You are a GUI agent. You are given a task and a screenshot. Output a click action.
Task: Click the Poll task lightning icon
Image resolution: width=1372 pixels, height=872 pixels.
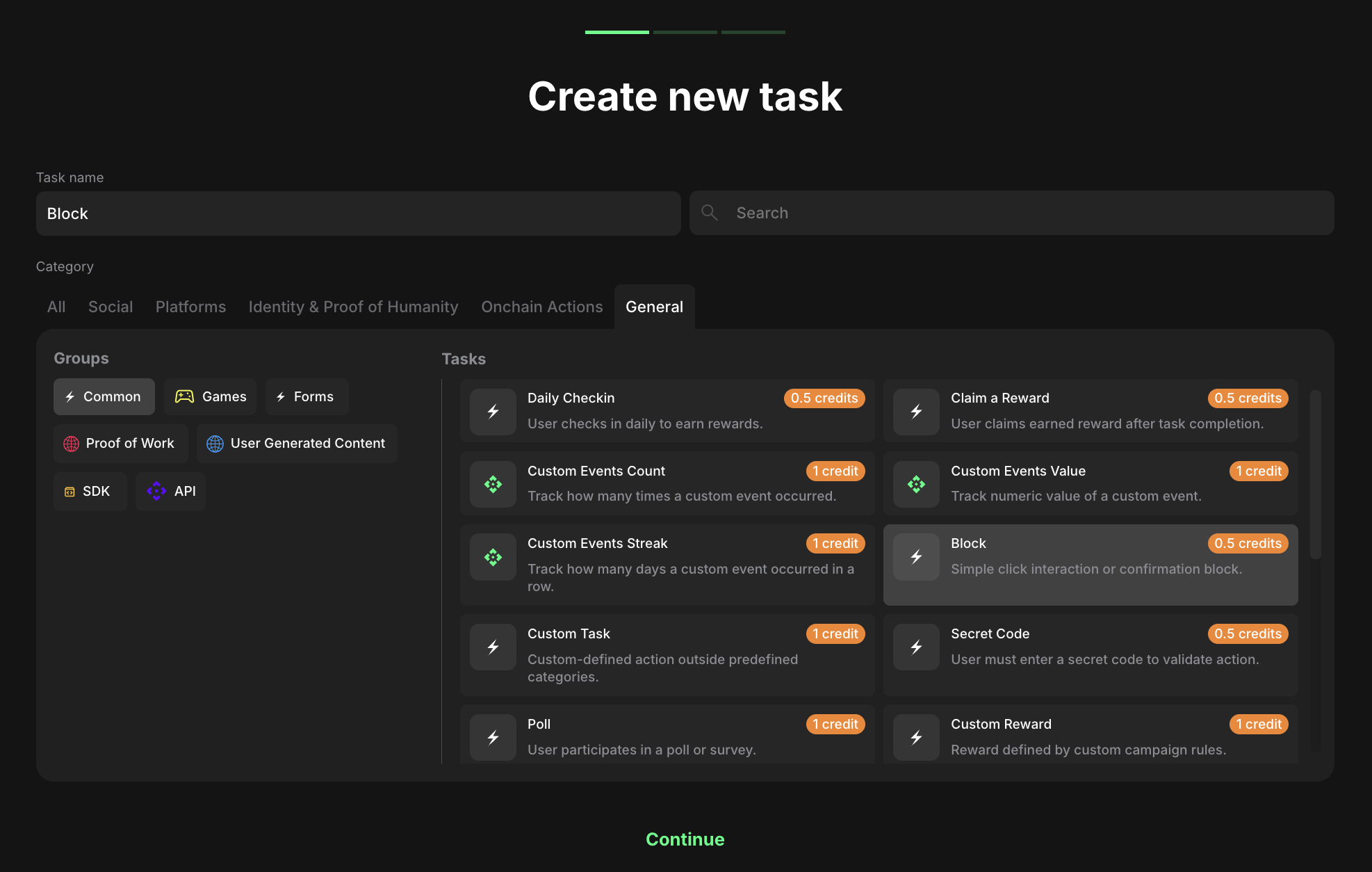point(493,738)
